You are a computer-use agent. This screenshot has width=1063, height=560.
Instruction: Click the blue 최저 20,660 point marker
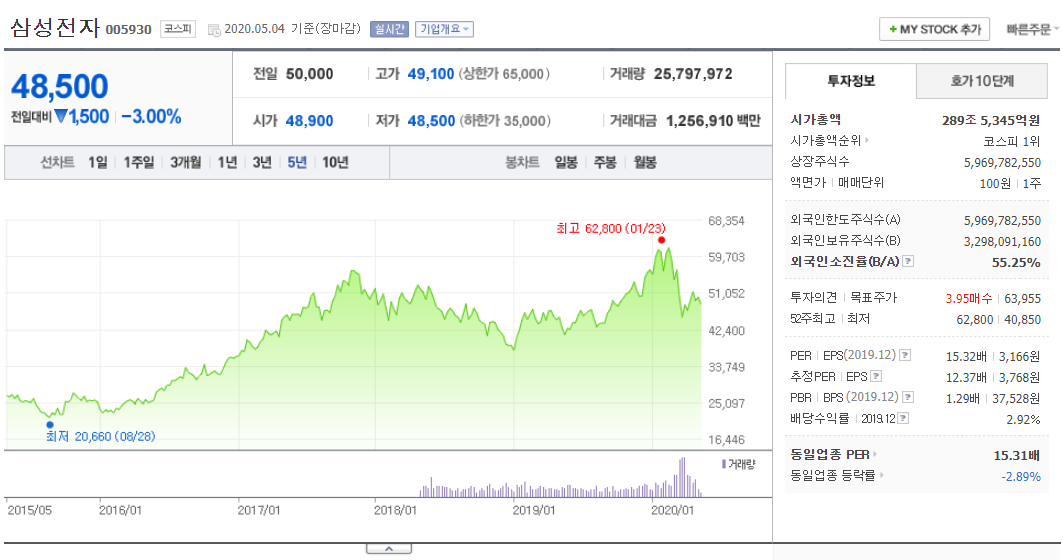pyautogui.click(x=49, y=425)
